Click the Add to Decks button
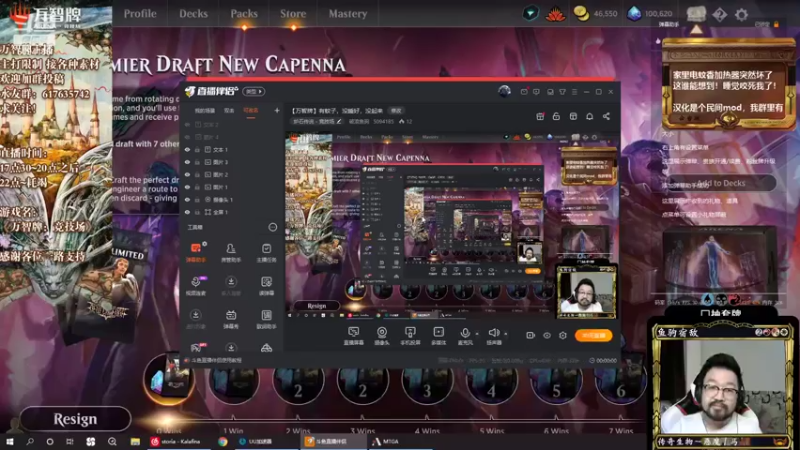Viewport: 800px width, 450px height. (x=721, y=183)
